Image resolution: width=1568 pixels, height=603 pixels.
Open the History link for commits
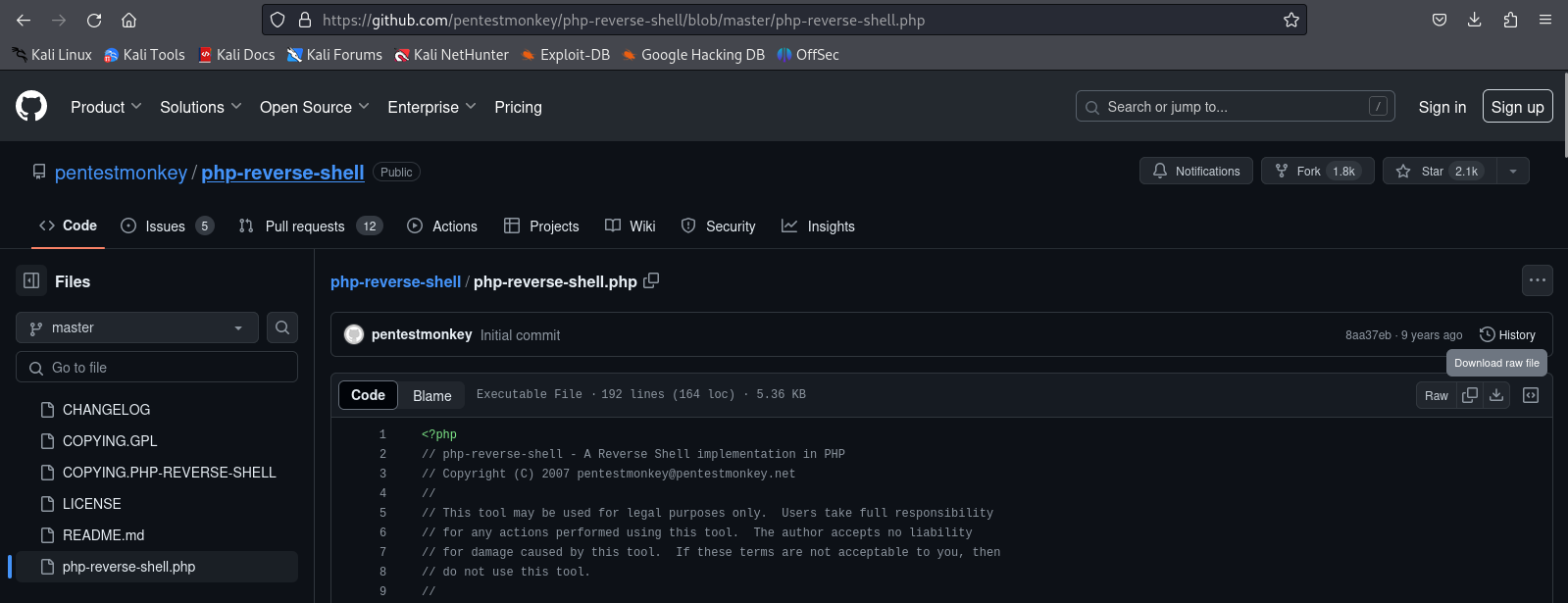click(1507, 334)
